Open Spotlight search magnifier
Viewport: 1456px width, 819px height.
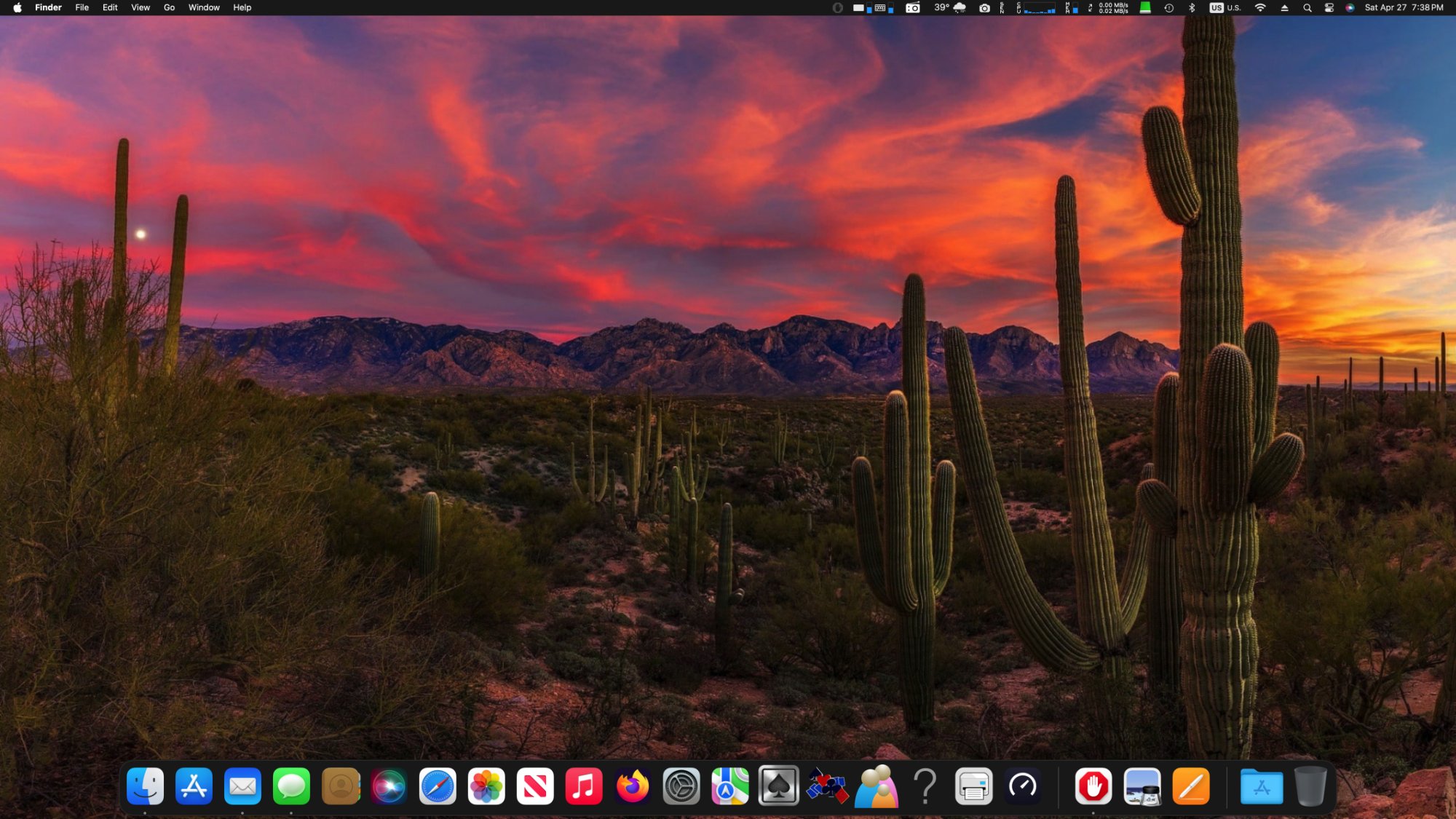(1307, 7)
